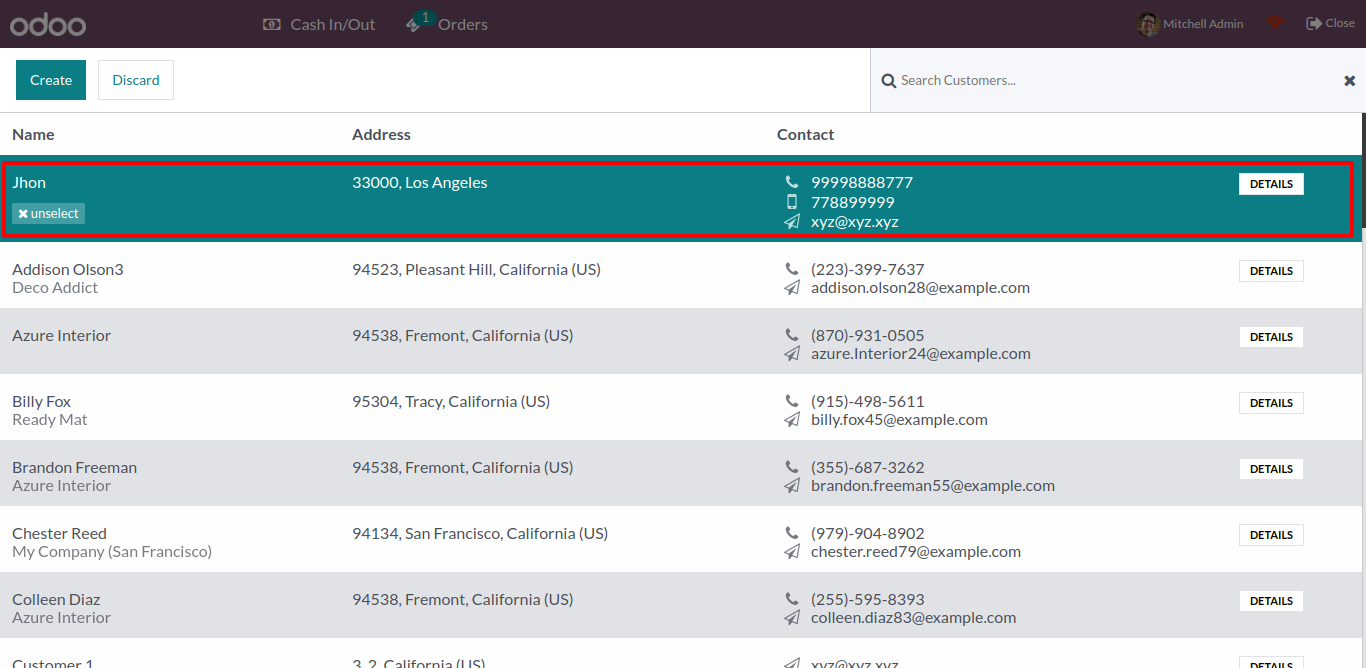1366x668 pixels.
Task: Open the Orders menu
Action: 447,24
